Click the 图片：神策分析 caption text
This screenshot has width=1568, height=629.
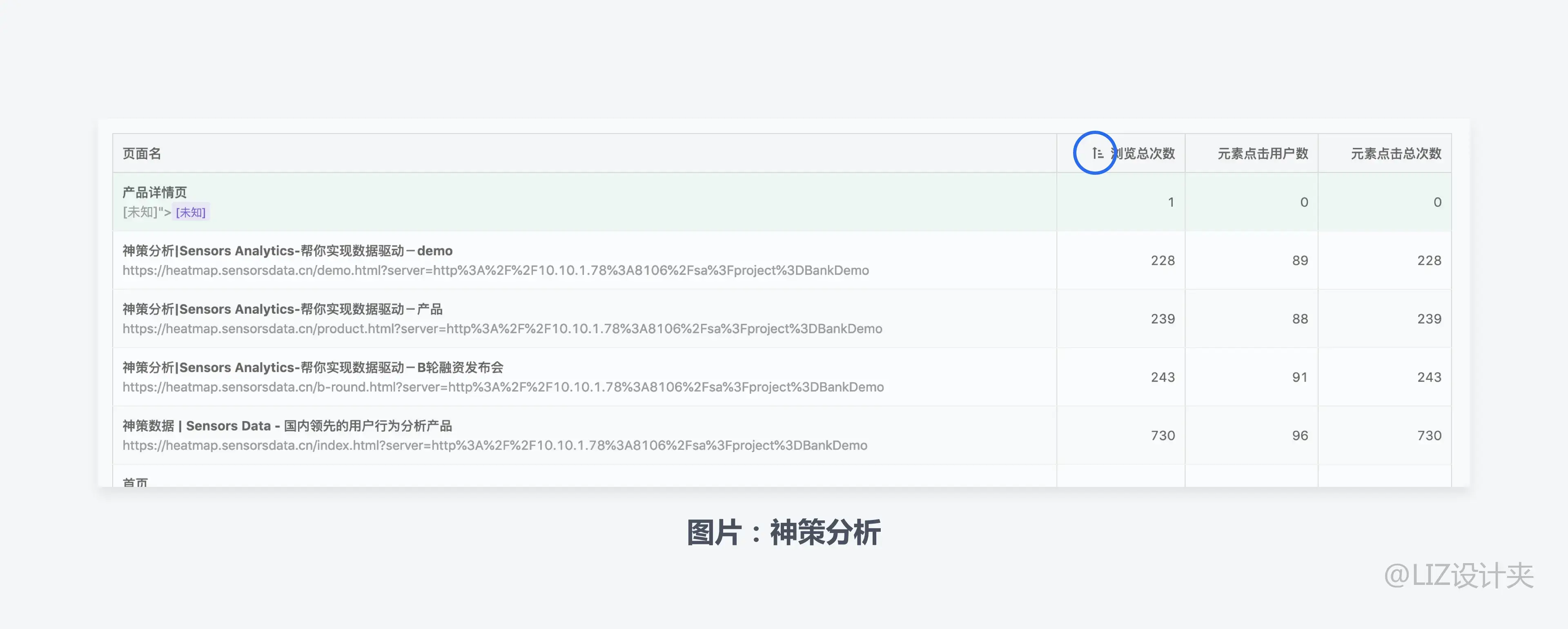point(784,533)
